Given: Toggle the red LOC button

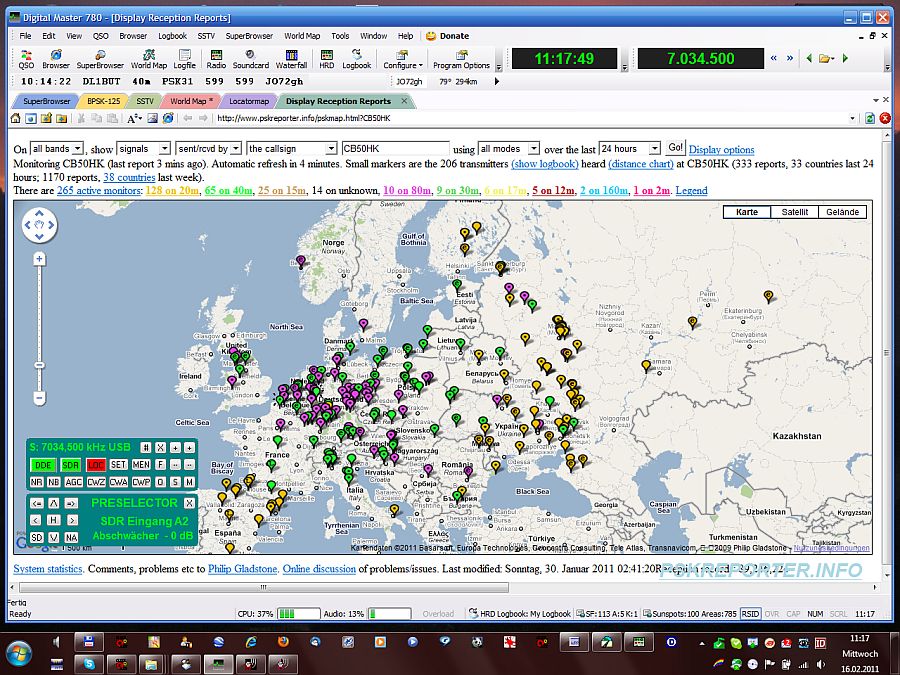Looking at the screenshot, I should click(95, 465).
